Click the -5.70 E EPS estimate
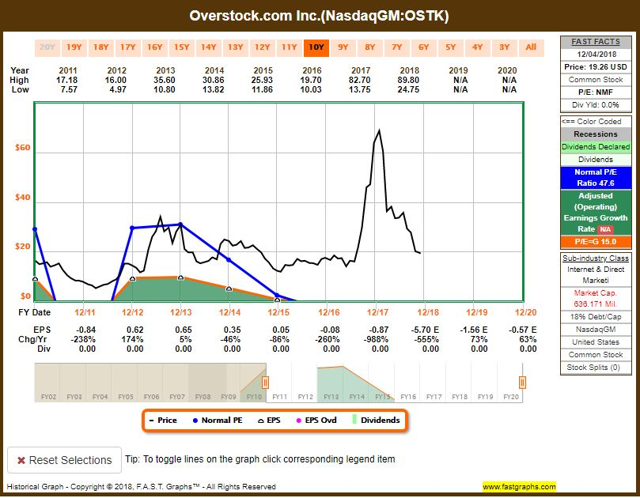This screenshot has height=498, width=640. [x=425, y=330]
